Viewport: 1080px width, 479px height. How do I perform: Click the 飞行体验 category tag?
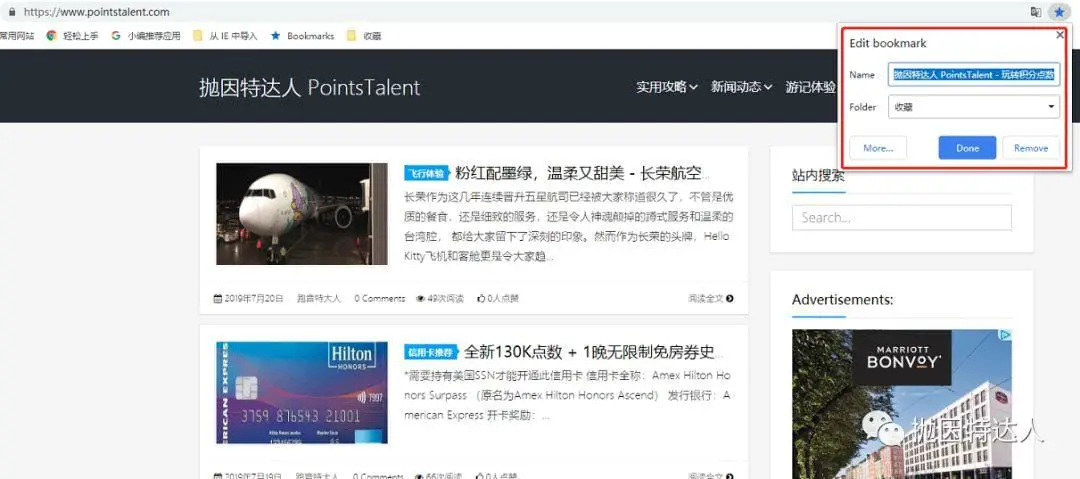(x=427, y=173)
